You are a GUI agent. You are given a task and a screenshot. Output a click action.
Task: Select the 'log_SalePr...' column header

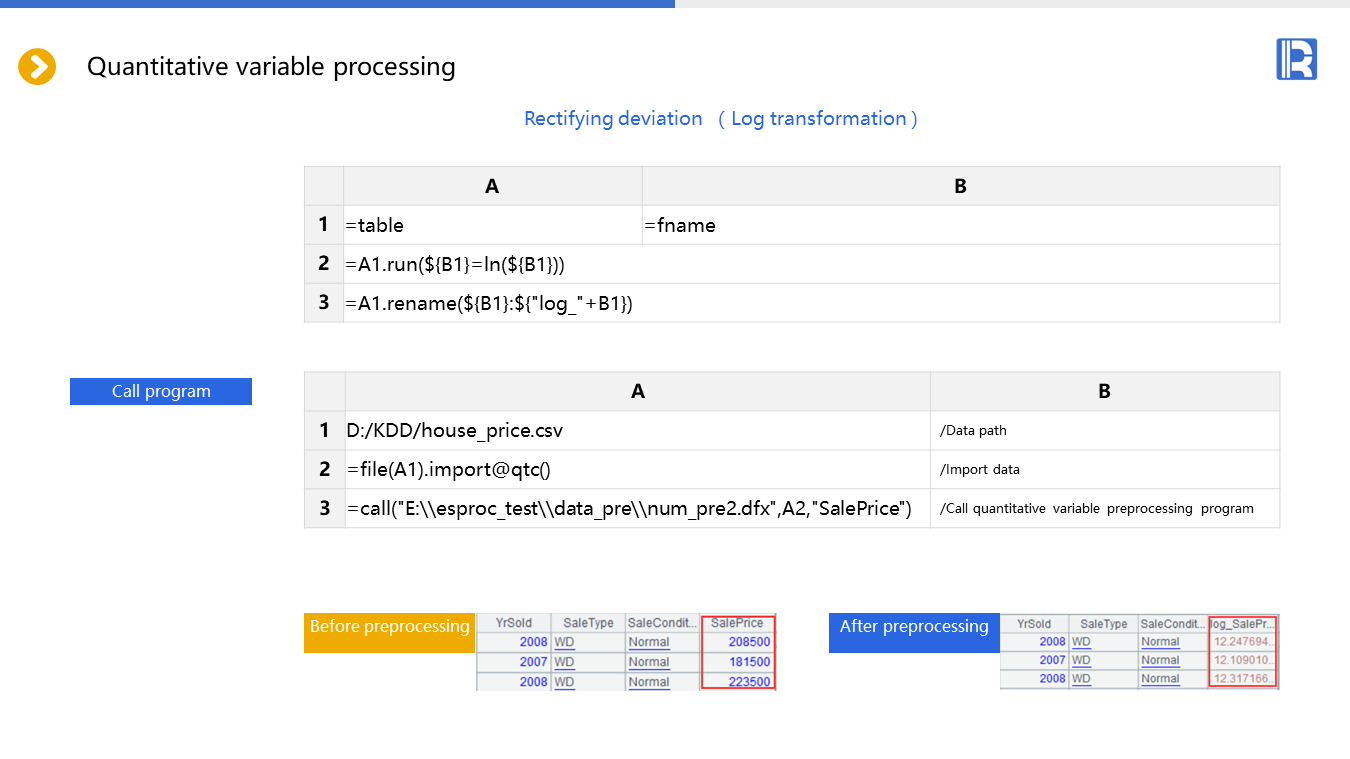click(1243, 623)
